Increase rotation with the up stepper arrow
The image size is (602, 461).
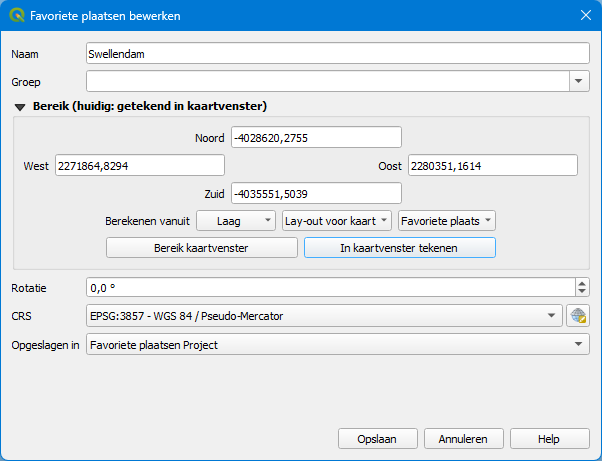(582, 282)
